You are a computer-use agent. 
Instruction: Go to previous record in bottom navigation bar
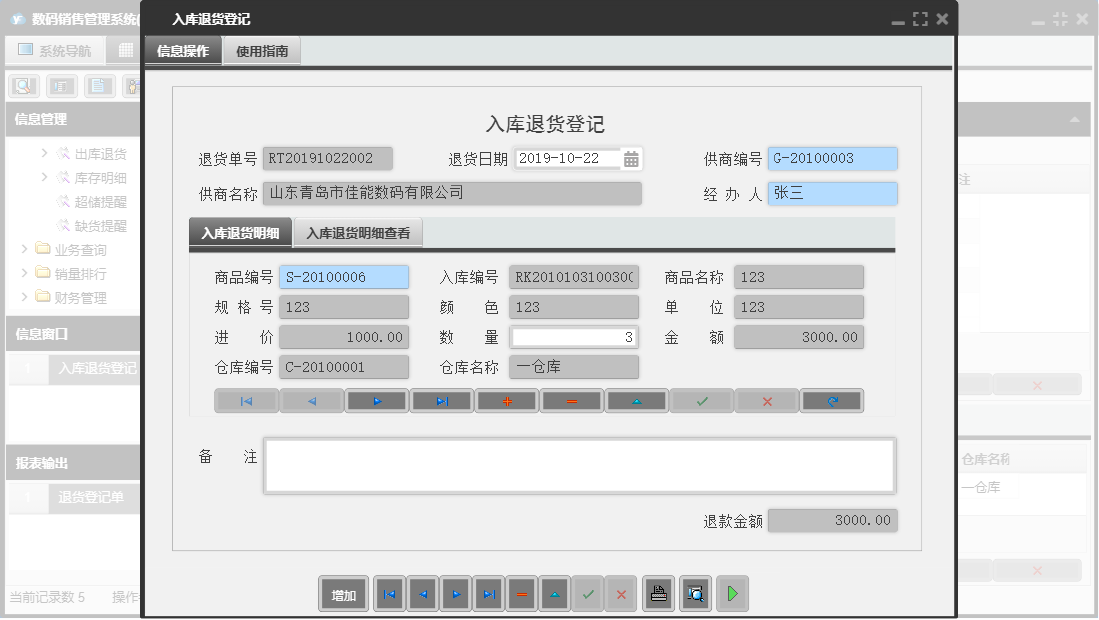pyautogui.click(x=422, y=593)
